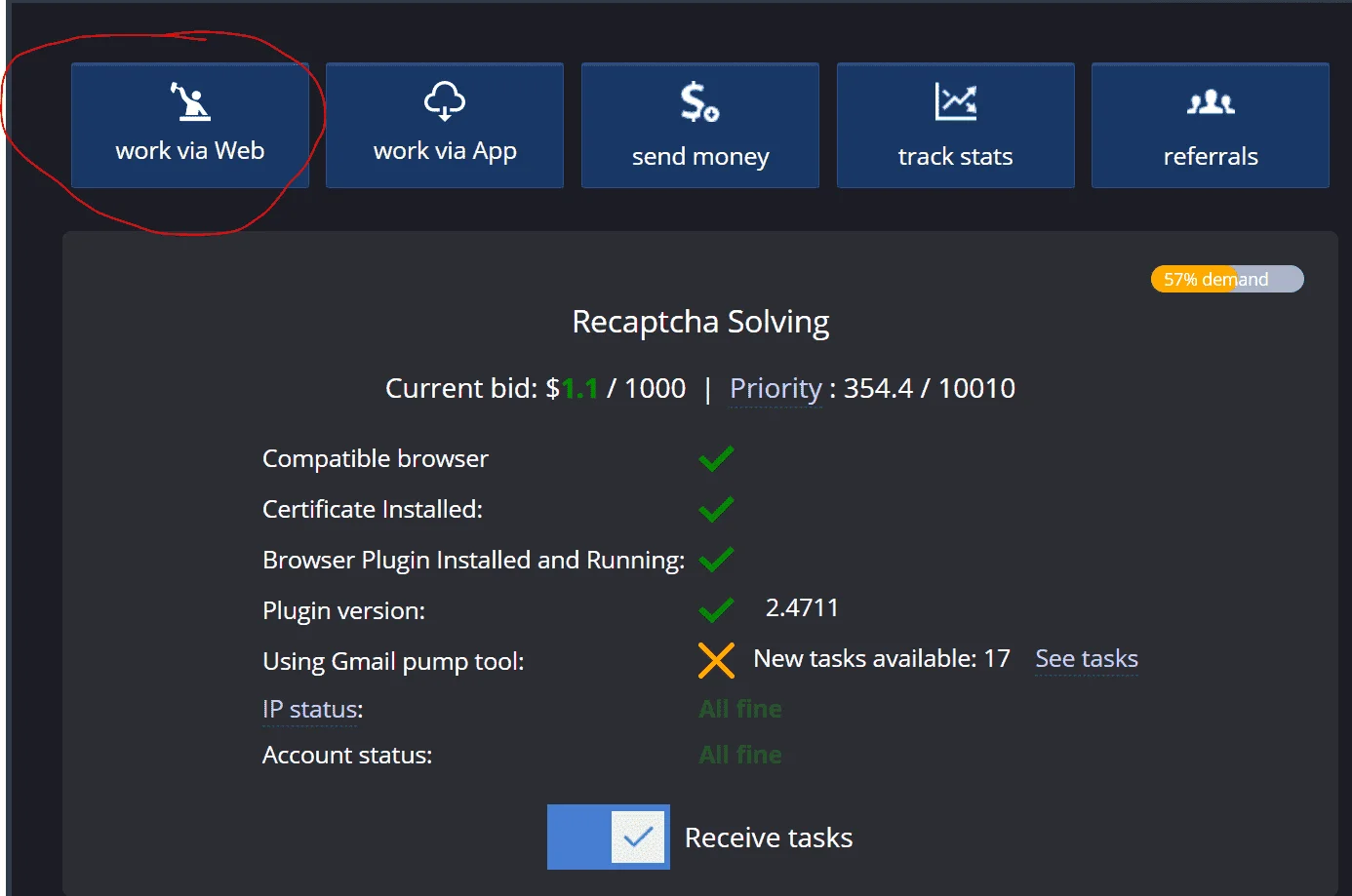Click the Account status label
This screenshot has width=1352, height=896.
[347, 755]
